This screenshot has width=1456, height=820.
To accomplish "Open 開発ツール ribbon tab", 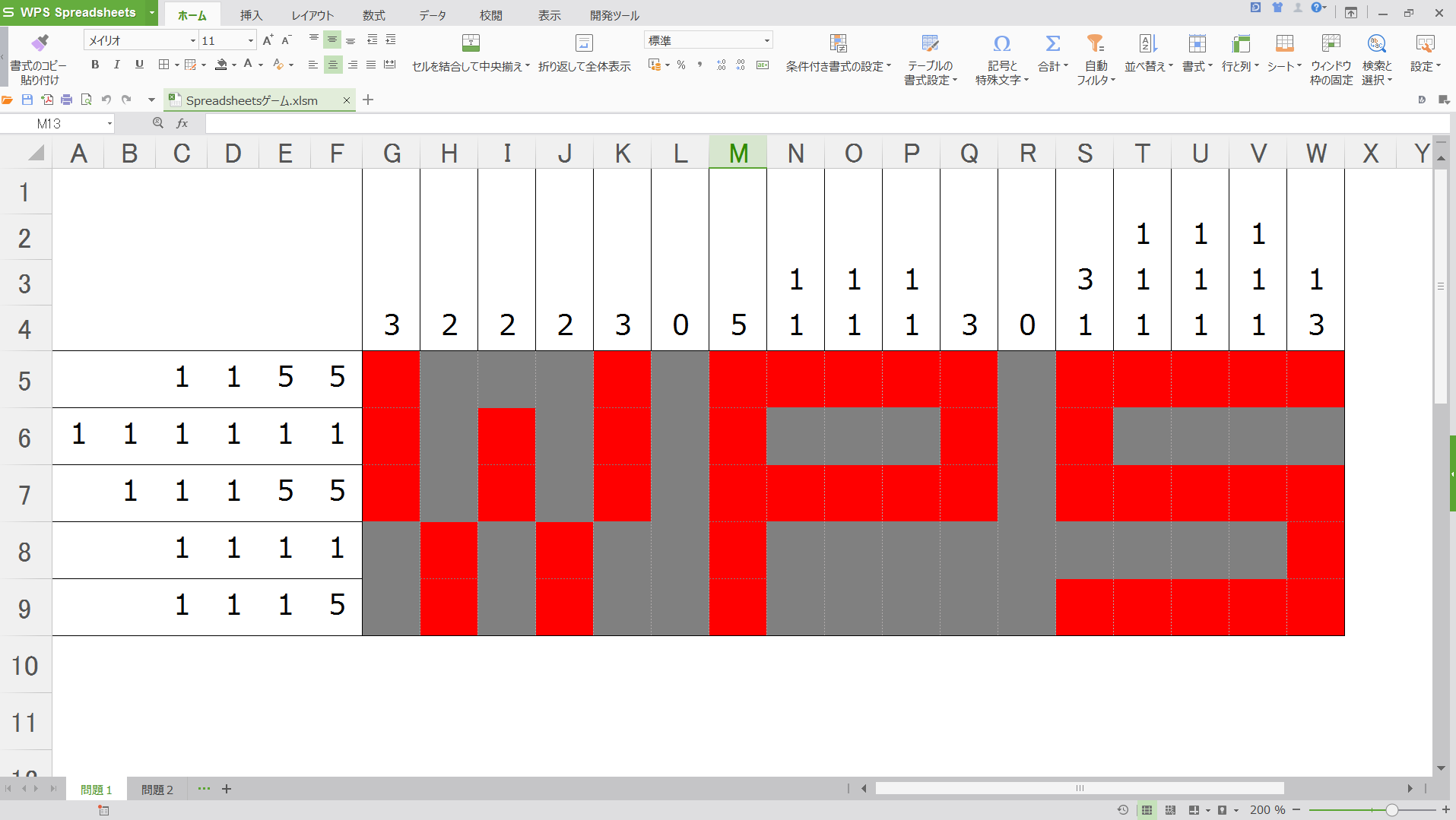I will point(614,15).
